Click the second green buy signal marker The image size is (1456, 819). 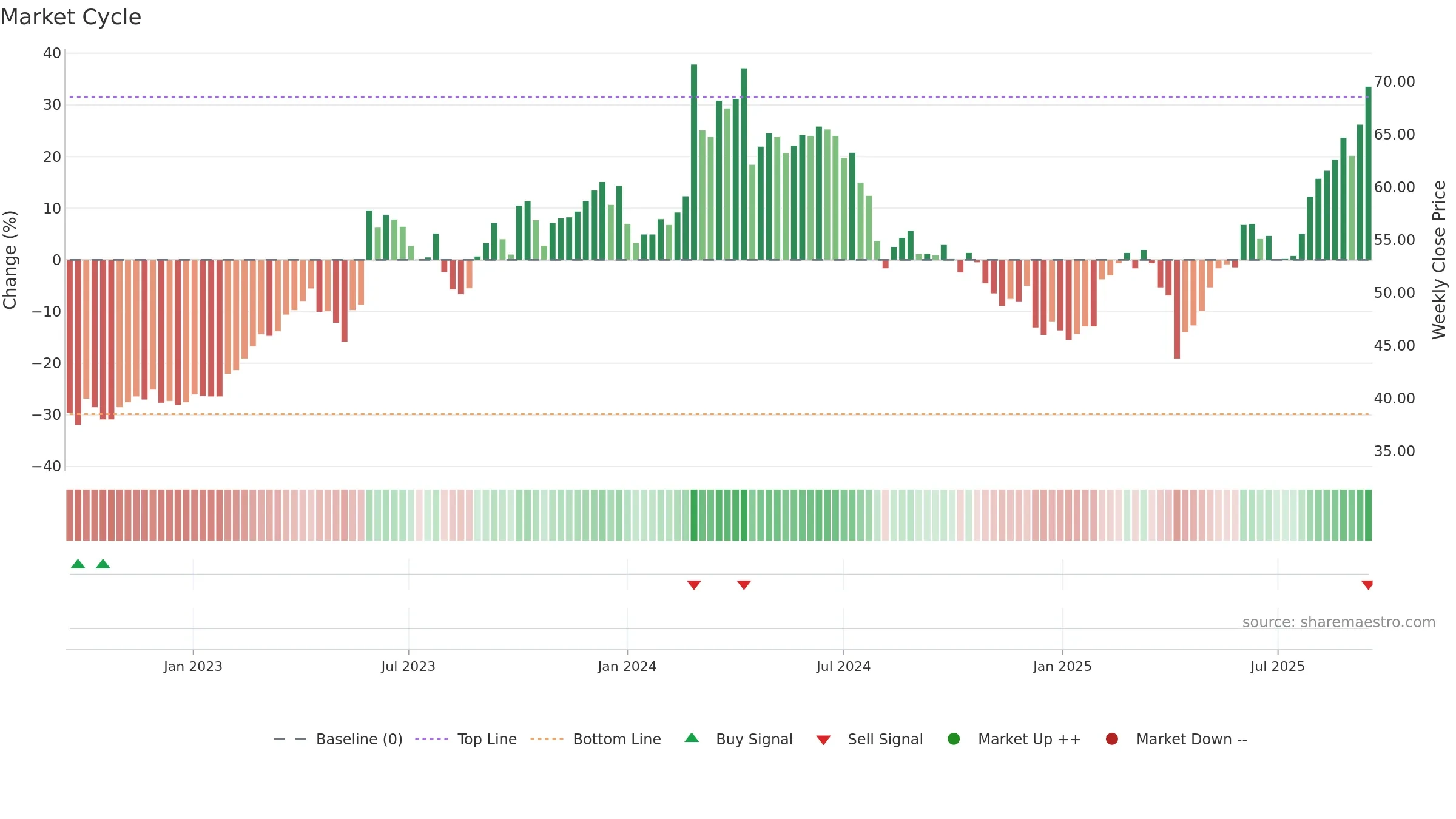point(103,564)
